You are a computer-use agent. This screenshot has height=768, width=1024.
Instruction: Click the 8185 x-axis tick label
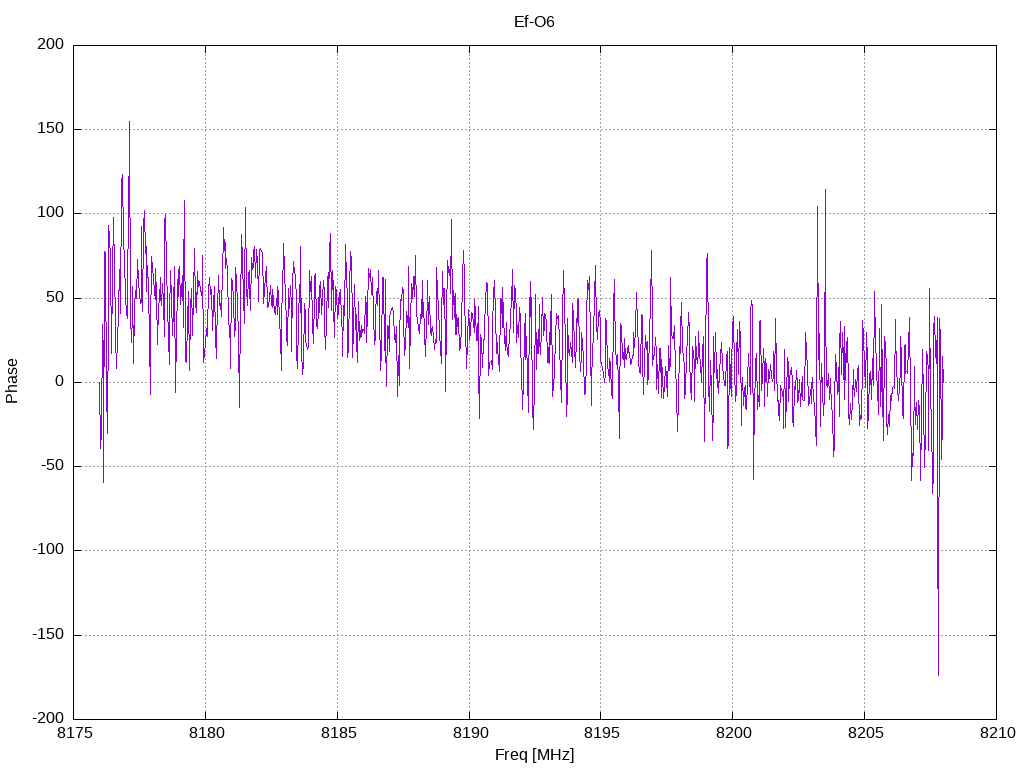click(338, 733)
